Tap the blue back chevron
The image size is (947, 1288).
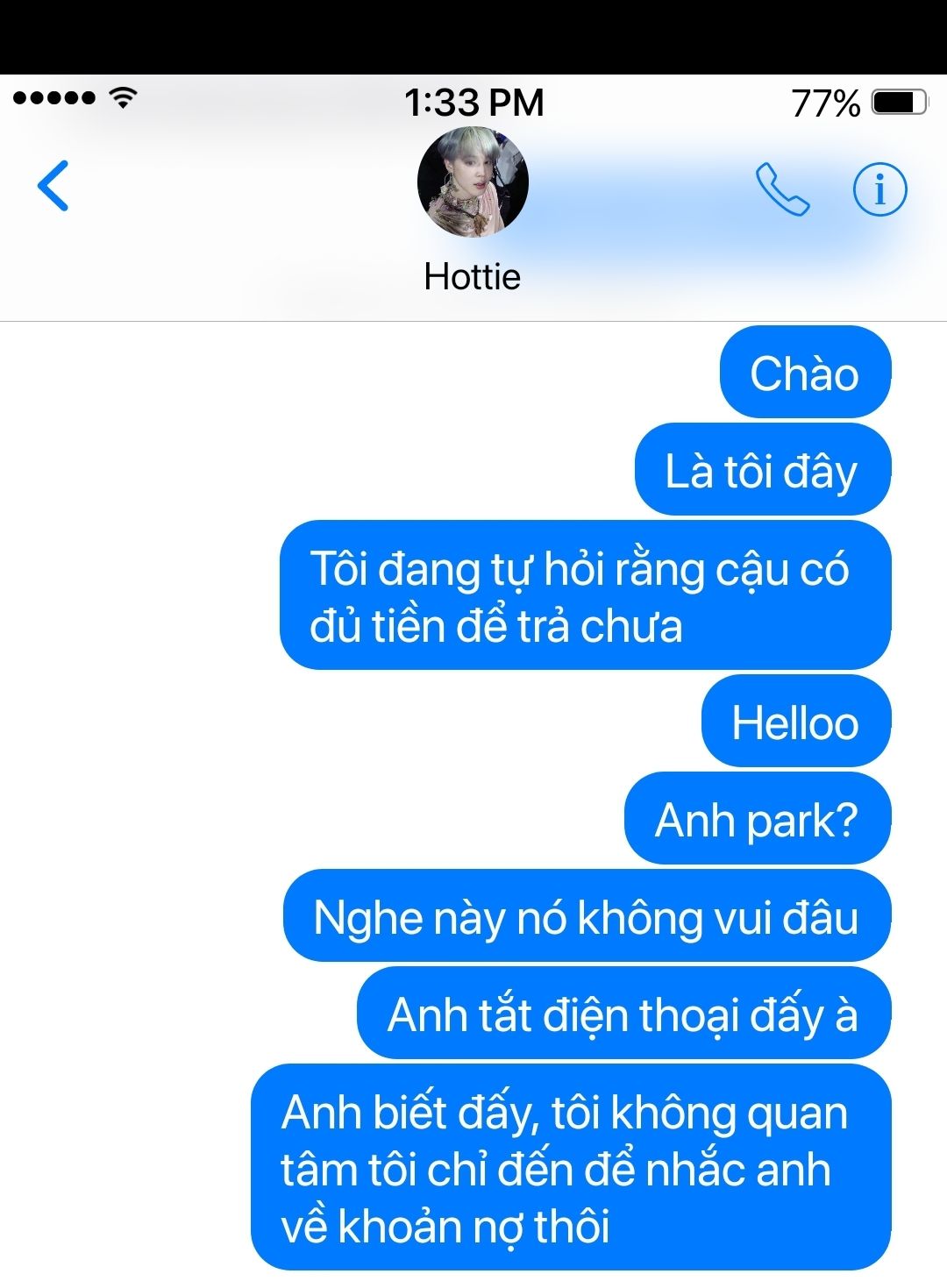coord(53,186)
